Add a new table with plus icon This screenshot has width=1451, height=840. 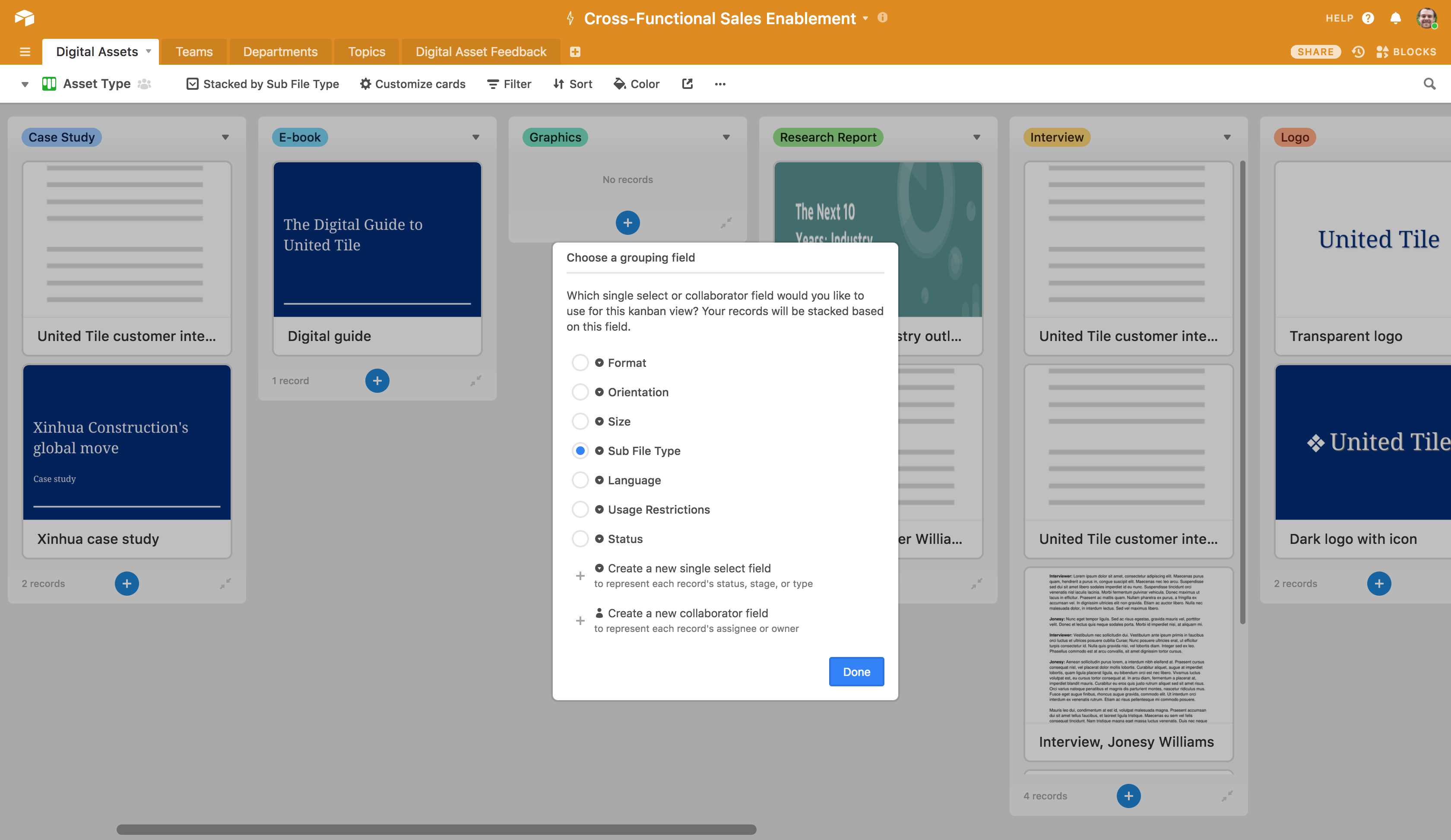[575, 52]
